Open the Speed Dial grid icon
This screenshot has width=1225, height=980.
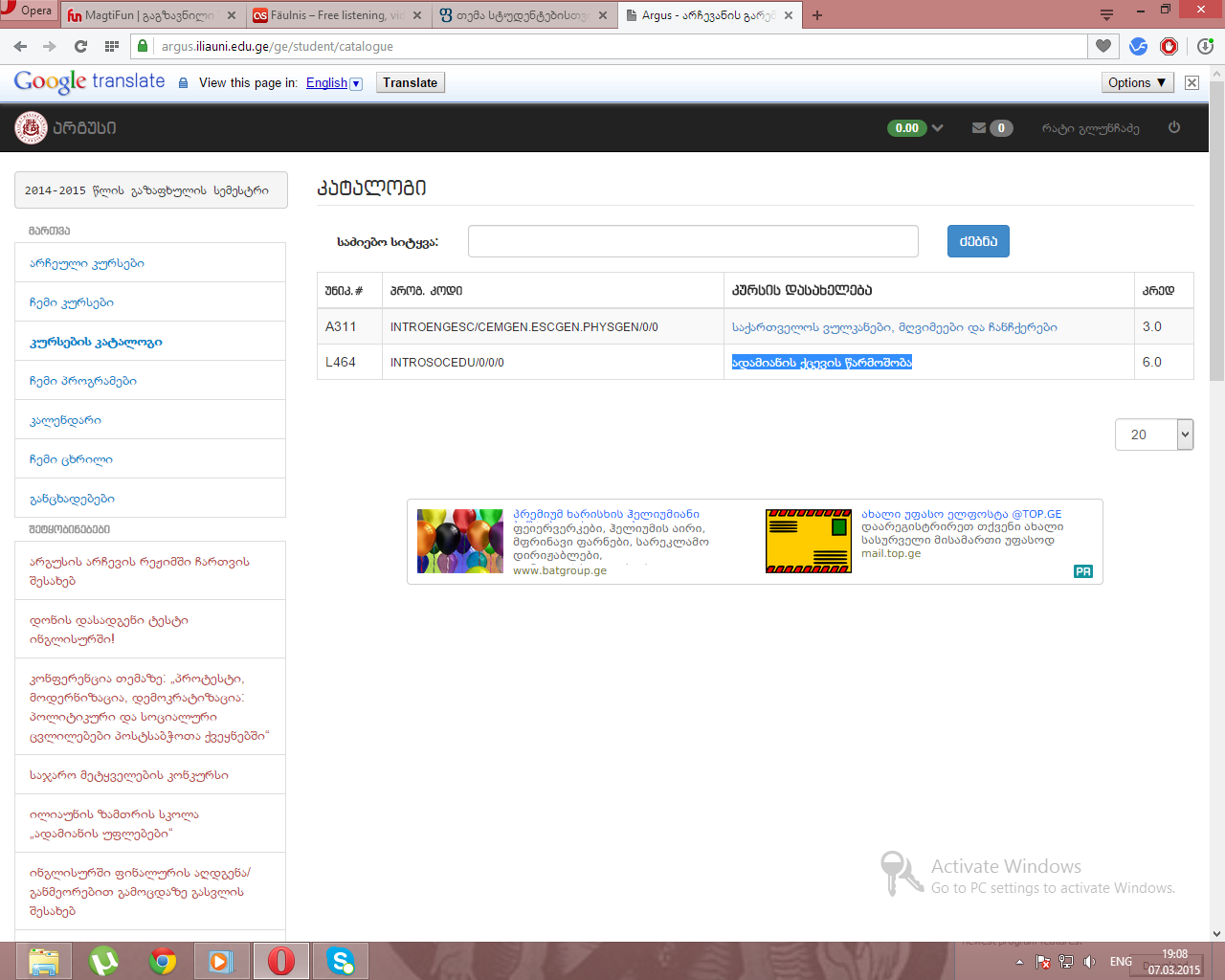112,46
